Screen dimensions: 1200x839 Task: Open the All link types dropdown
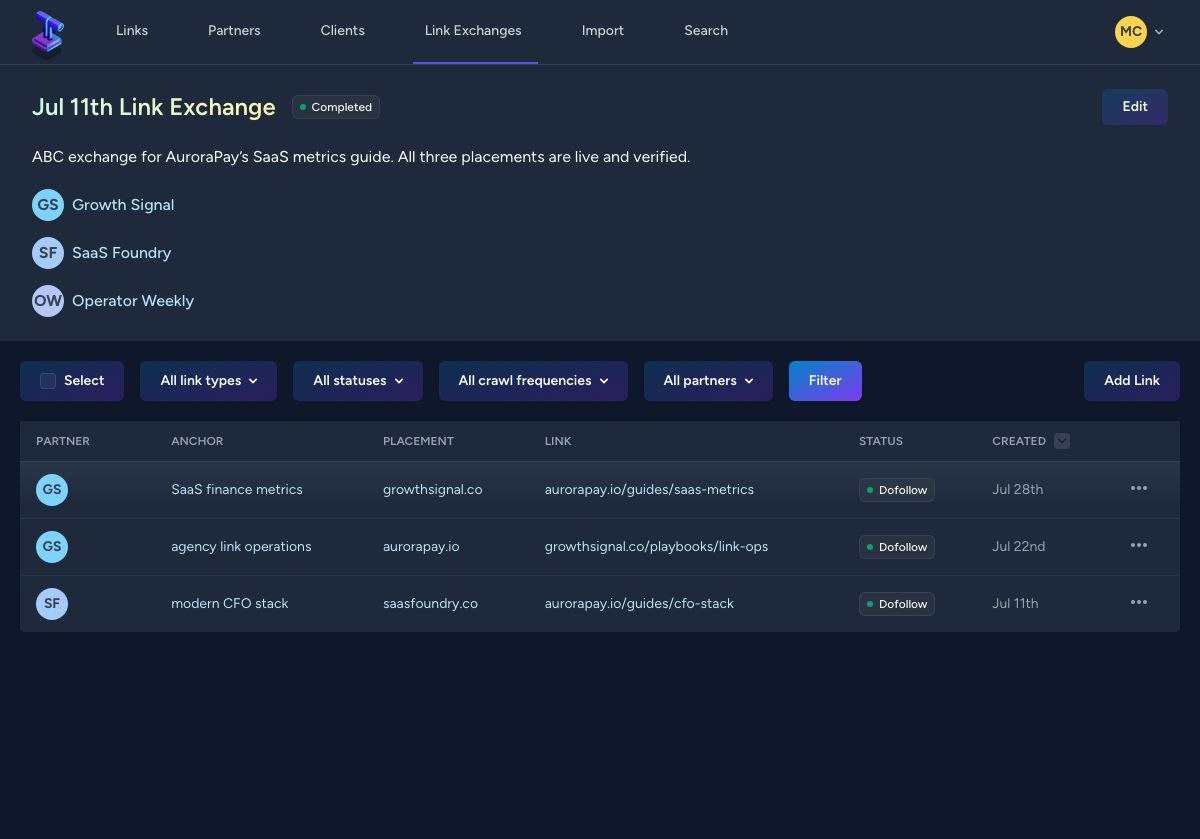208,381
